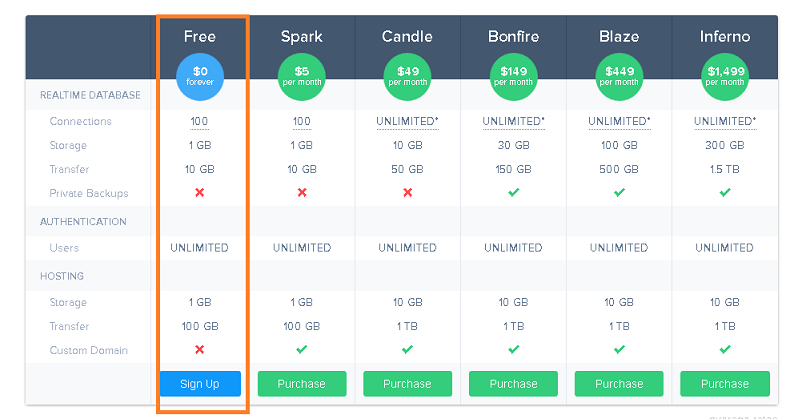Click the underlined UNLIMITED* connections under Candle
The width and height of the screenshot is (794, 419).
coord(408,122)
